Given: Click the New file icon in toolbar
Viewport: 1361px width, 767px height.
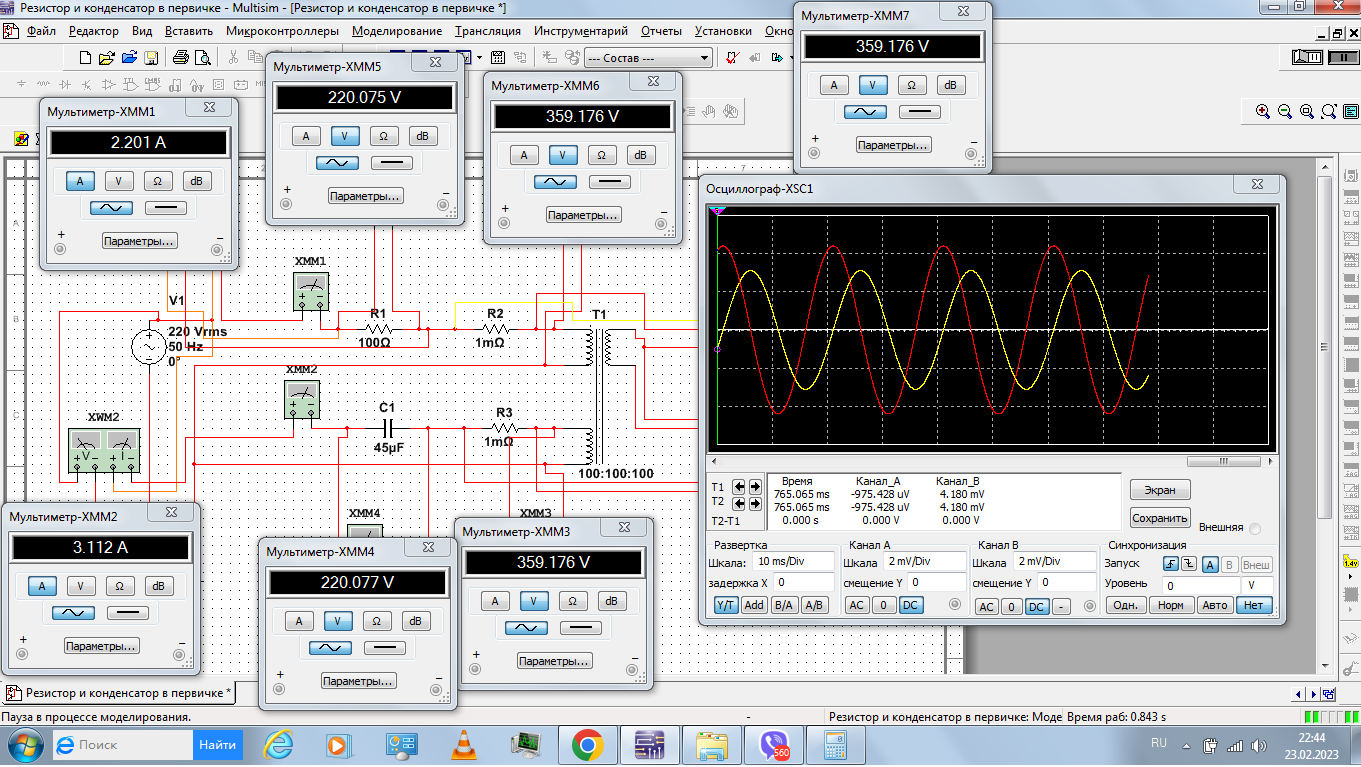Looking at the screenshot, I should tap(86, 57).
